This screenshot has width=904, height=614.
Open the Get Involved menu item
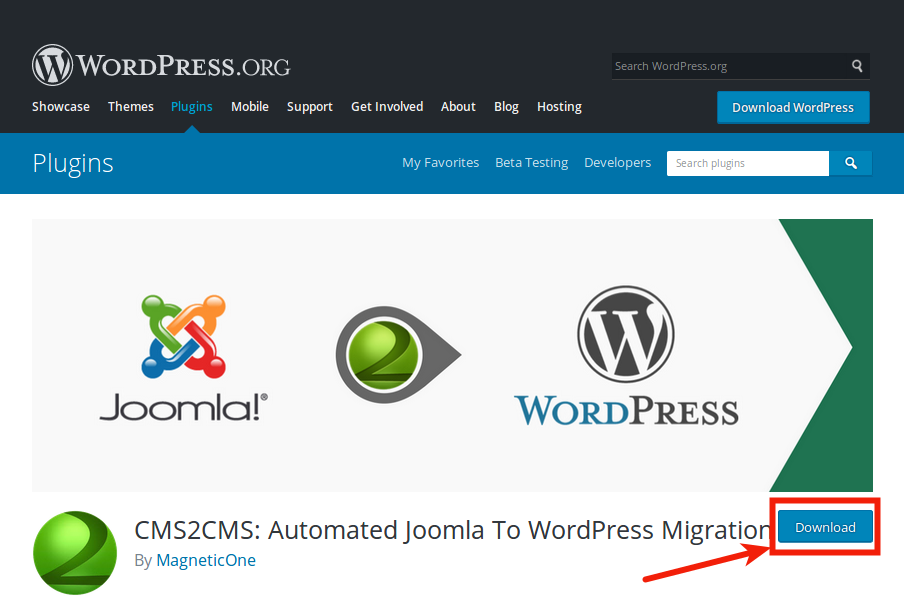(x=387, y=107)
